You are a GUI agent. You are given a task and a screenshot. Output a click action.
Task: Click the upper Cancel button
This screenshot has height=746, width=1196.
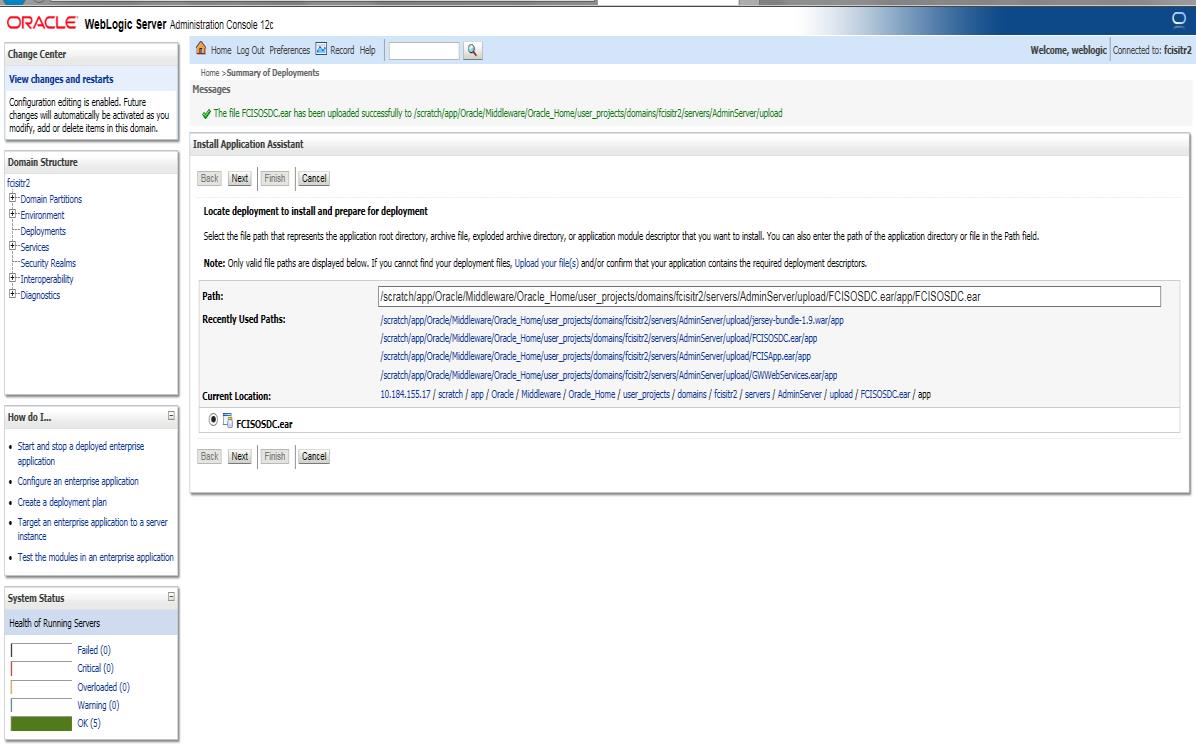pos(313,178)
